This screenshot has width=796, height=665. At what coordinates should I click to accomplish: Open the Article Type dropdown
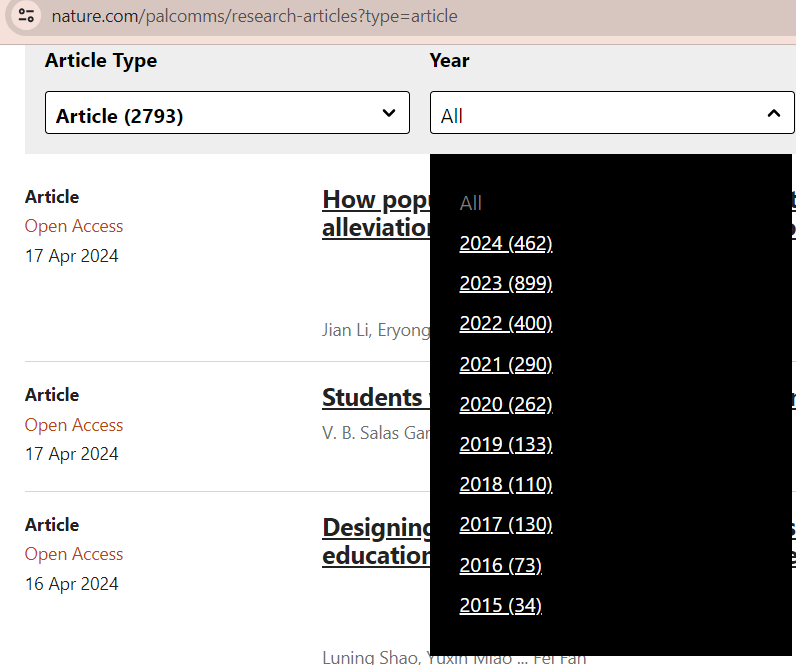[x=227, y=113]
